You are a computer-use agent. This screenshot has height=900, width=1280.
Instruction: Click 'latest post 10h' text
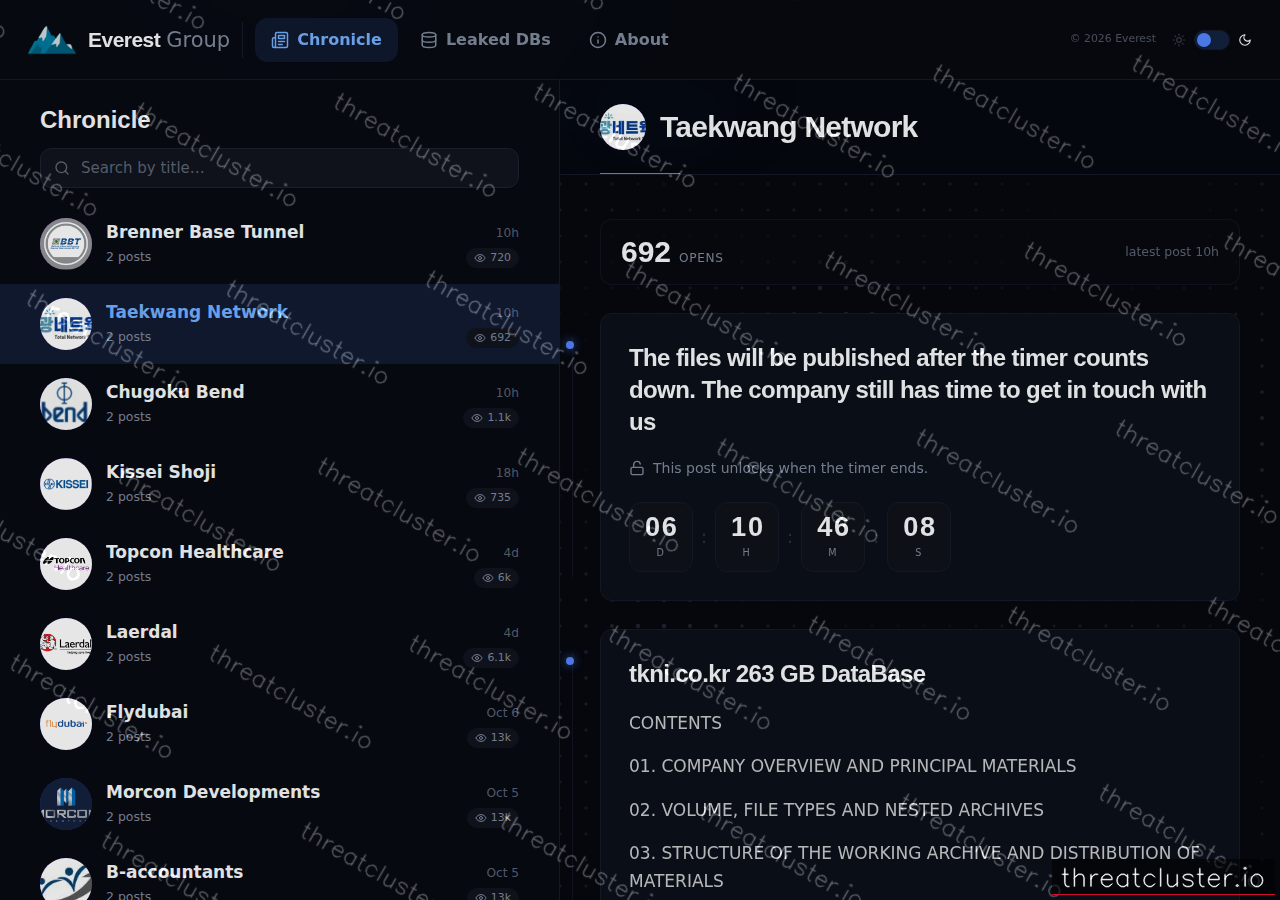tap(1172, 252)
